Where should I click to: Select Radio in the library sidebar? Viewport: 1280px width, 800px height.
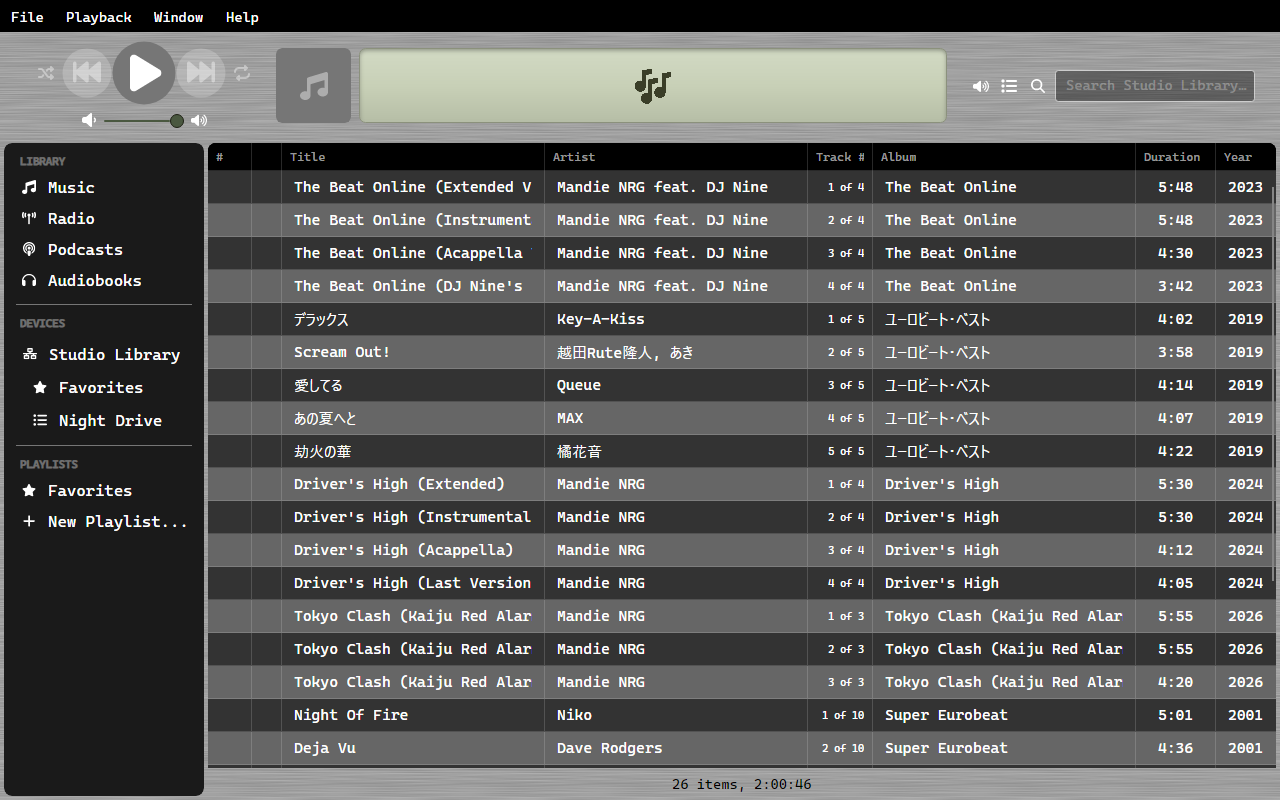104,219
